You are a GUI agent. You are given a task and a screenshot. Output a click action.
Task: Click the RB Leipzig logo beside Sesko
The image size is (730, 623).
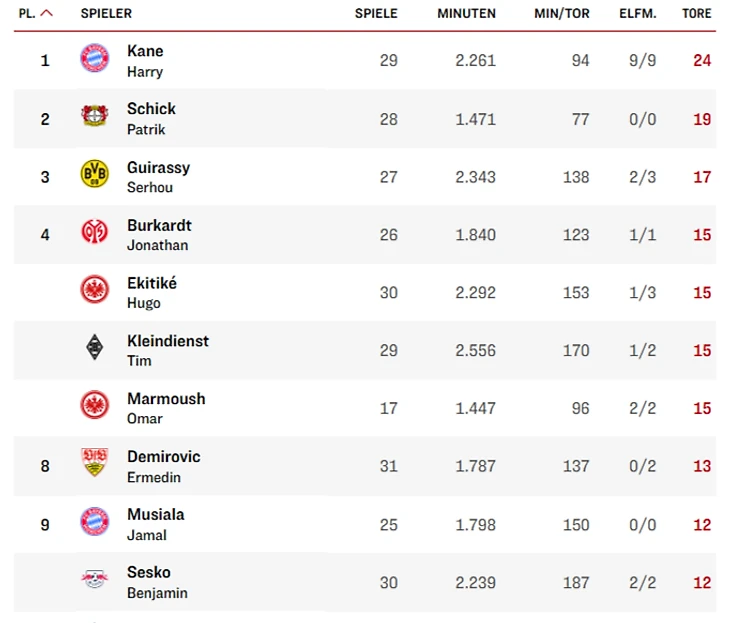94,579
